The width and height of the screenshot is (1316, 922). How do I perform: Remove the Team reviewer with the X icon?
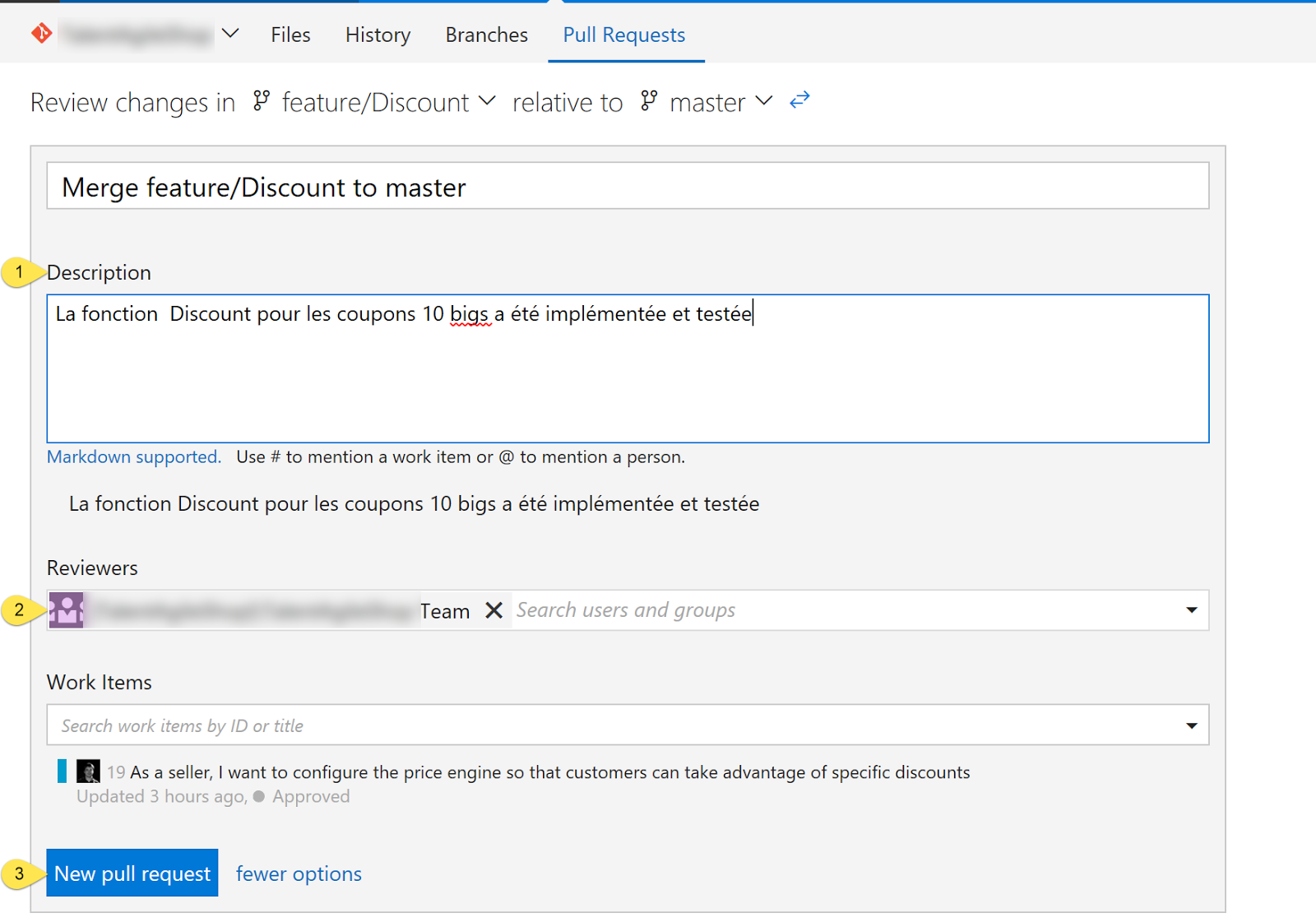(493, 610)
